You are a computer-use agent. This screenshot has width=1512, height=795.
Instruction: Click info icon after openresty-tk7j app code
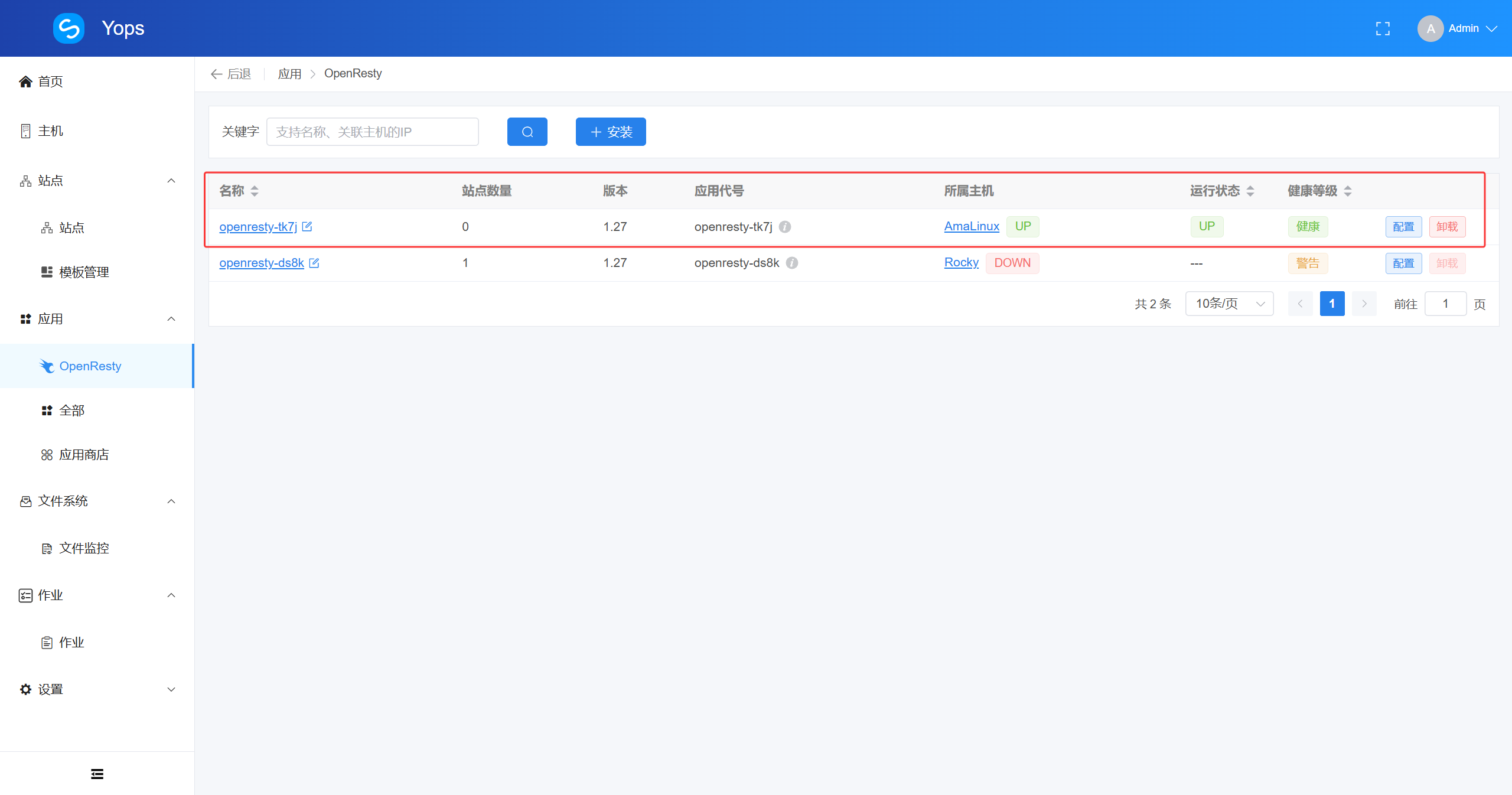(785, 227)
